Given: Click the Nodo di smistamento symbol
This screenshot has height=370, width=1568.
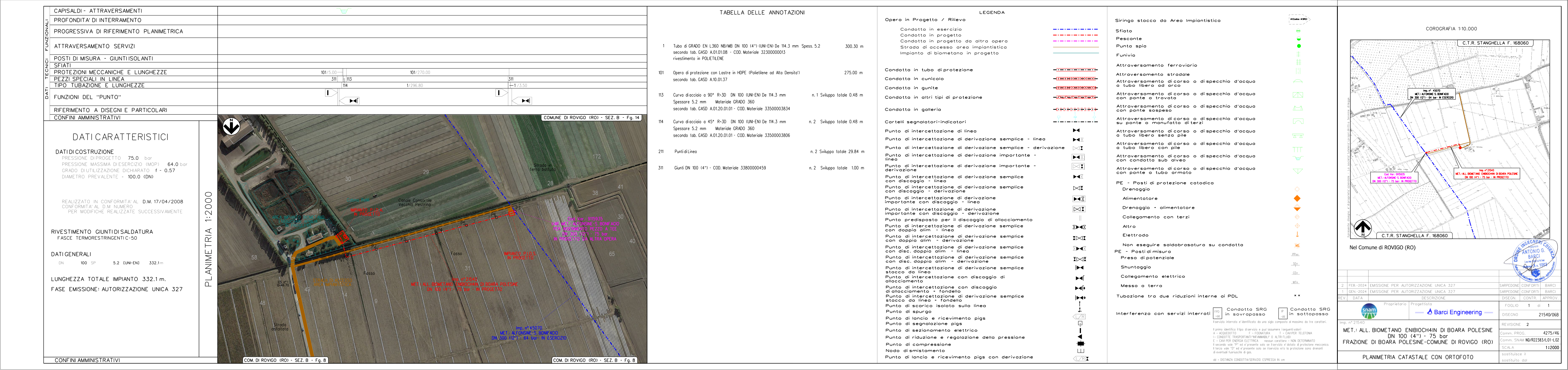Looking at the screenshot, I should tap(1081, 351).
